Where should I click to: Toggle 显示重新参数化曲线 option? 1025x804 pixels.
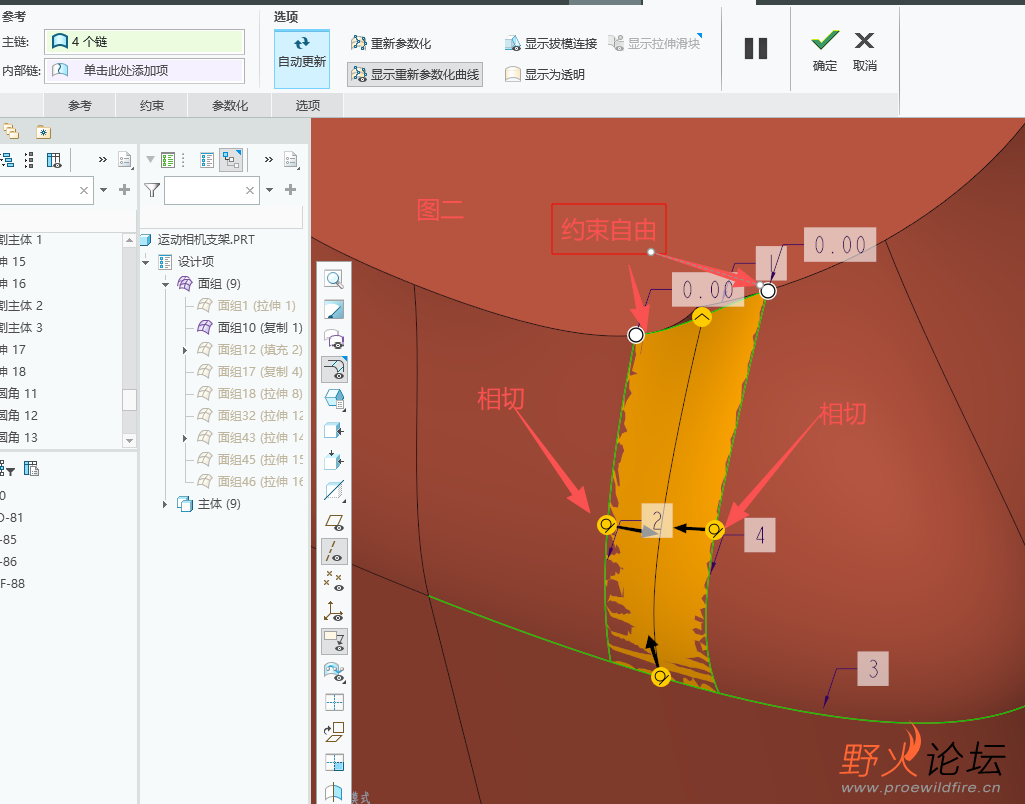(415, 75)
